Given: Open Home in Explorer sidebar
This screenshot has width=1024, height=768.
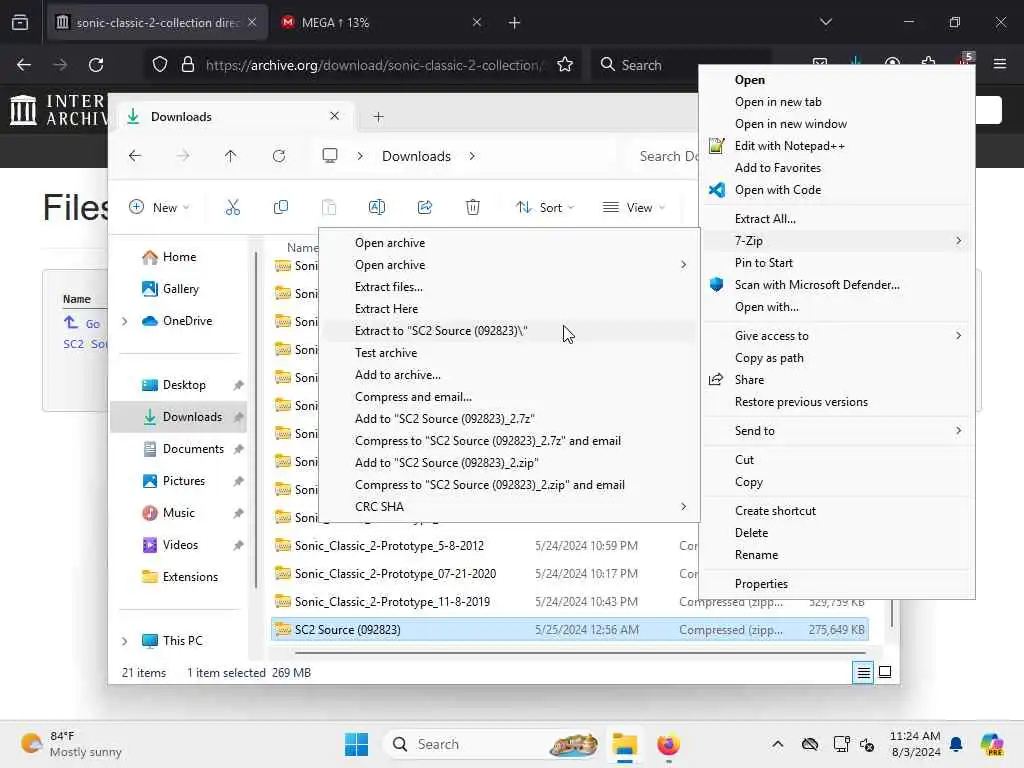Looking at the screenshot, I should tap(178, 257).
